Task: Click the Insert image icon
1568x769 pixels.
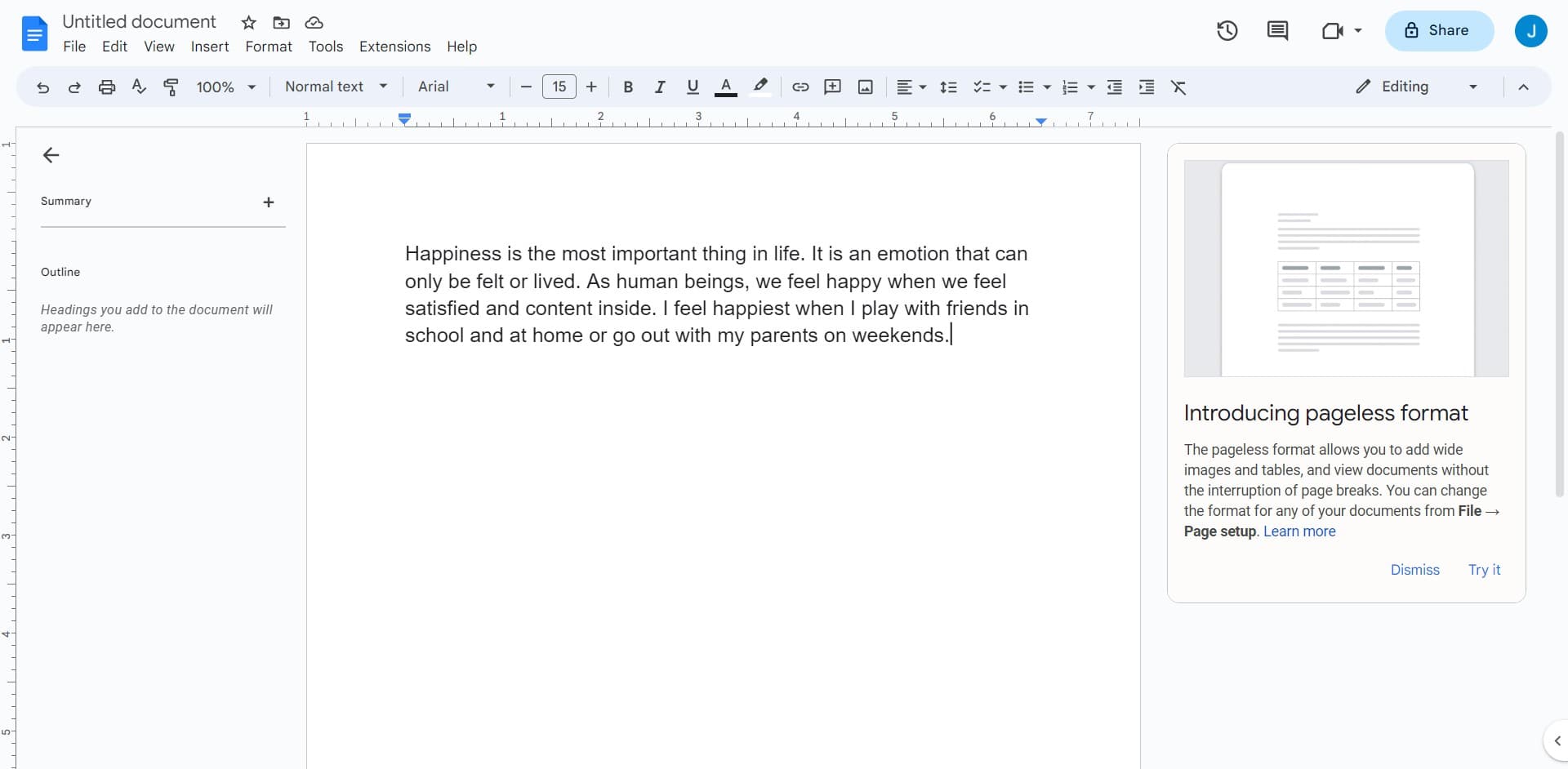Action: click(866, 87)
